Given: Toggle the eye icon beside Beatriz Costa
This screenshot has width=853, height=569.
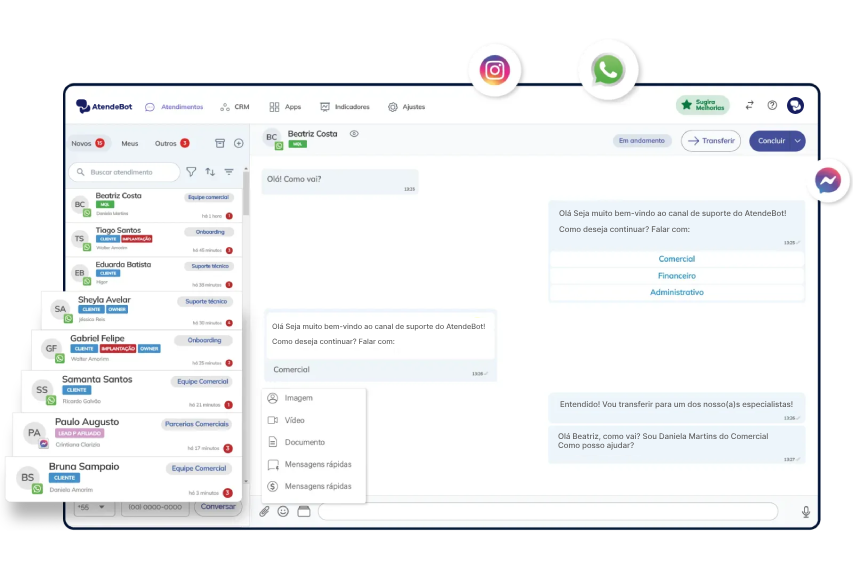Looking at the screenshot, I should pyautogui.click(x=354, y=133).
